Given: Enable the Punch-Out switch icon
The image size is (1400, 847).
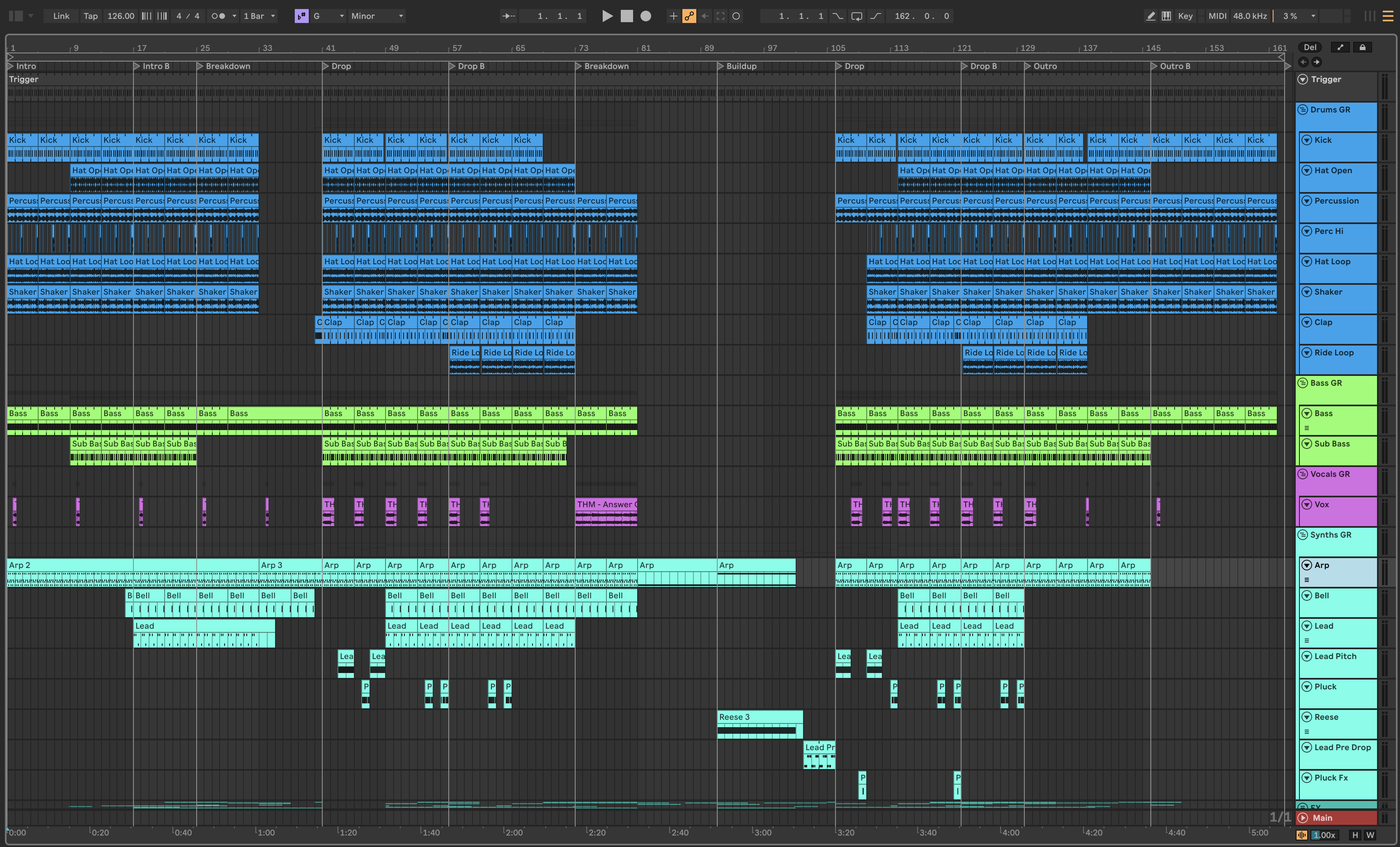Looking at the screenshot, I should coord(876,16).
